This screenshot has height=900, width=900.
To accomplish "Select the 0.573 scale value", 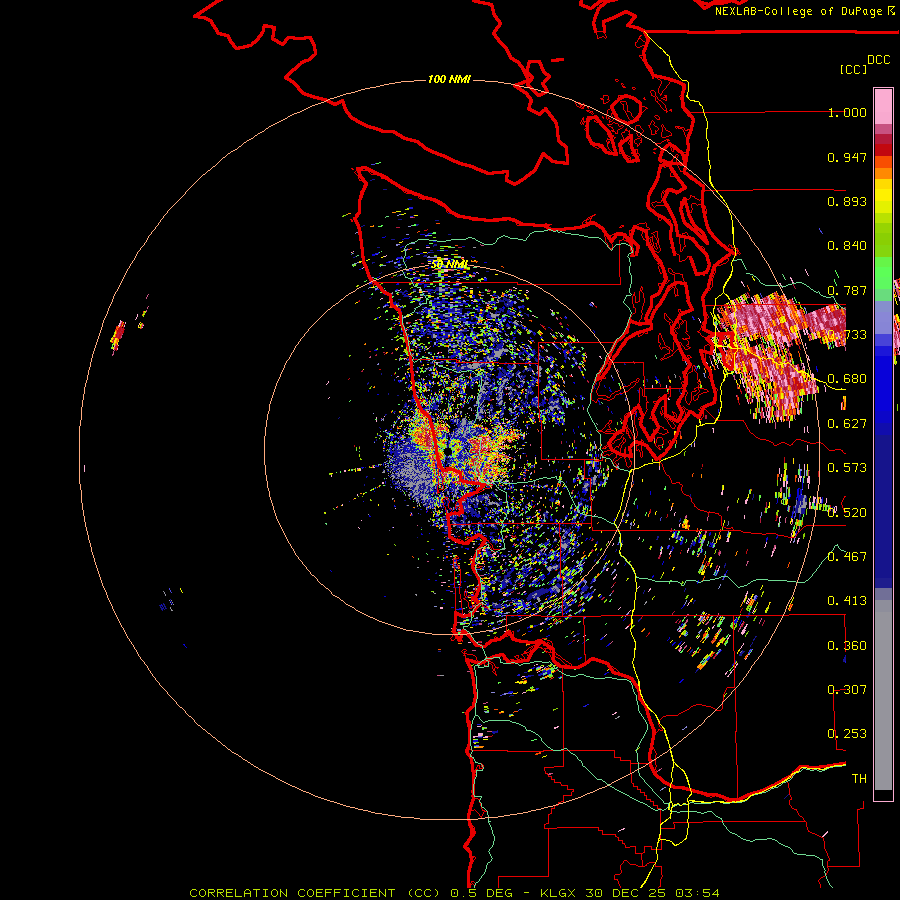I will click(847, 468).
